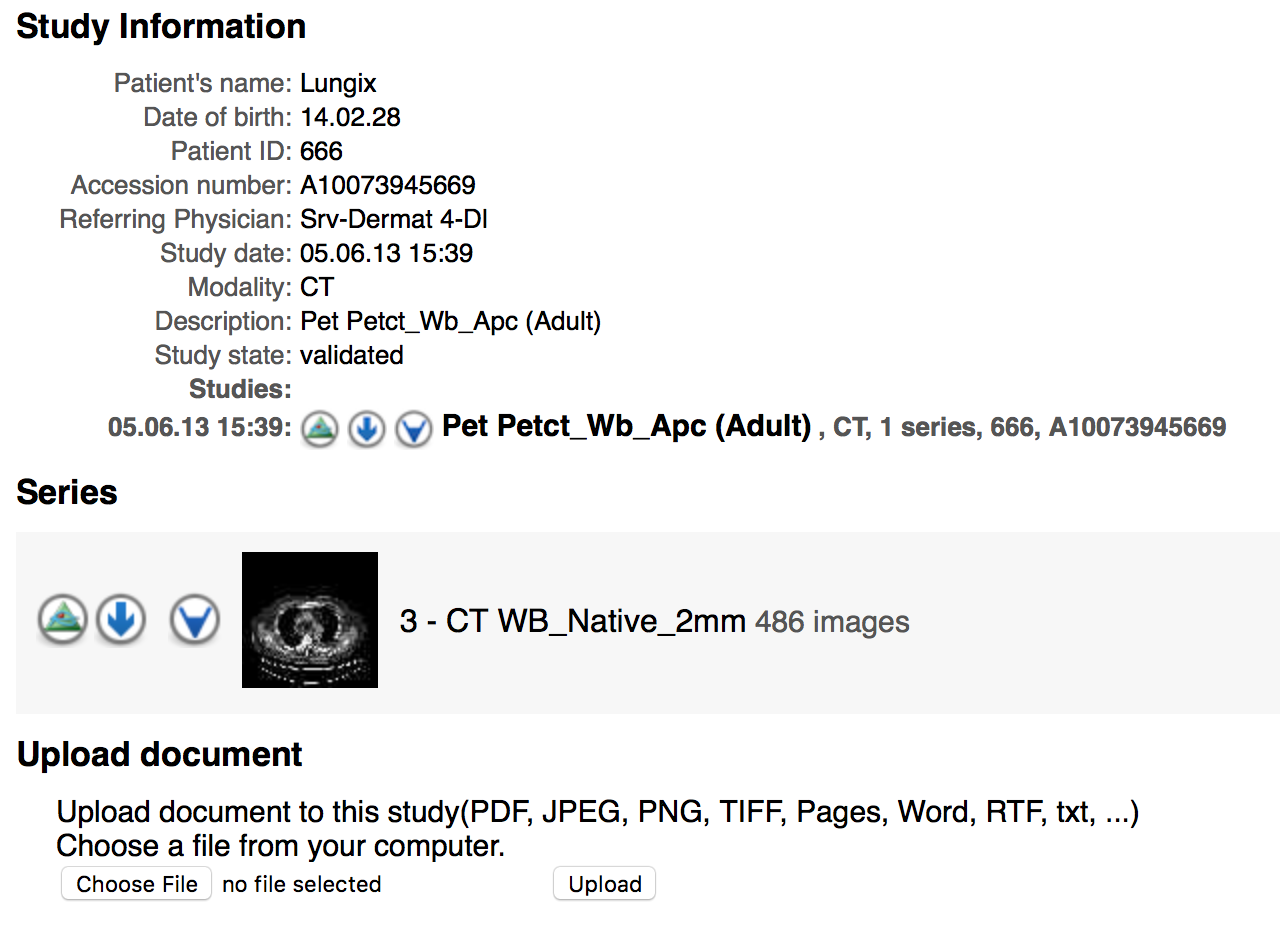Click the Choose File button

pos(137,884)
